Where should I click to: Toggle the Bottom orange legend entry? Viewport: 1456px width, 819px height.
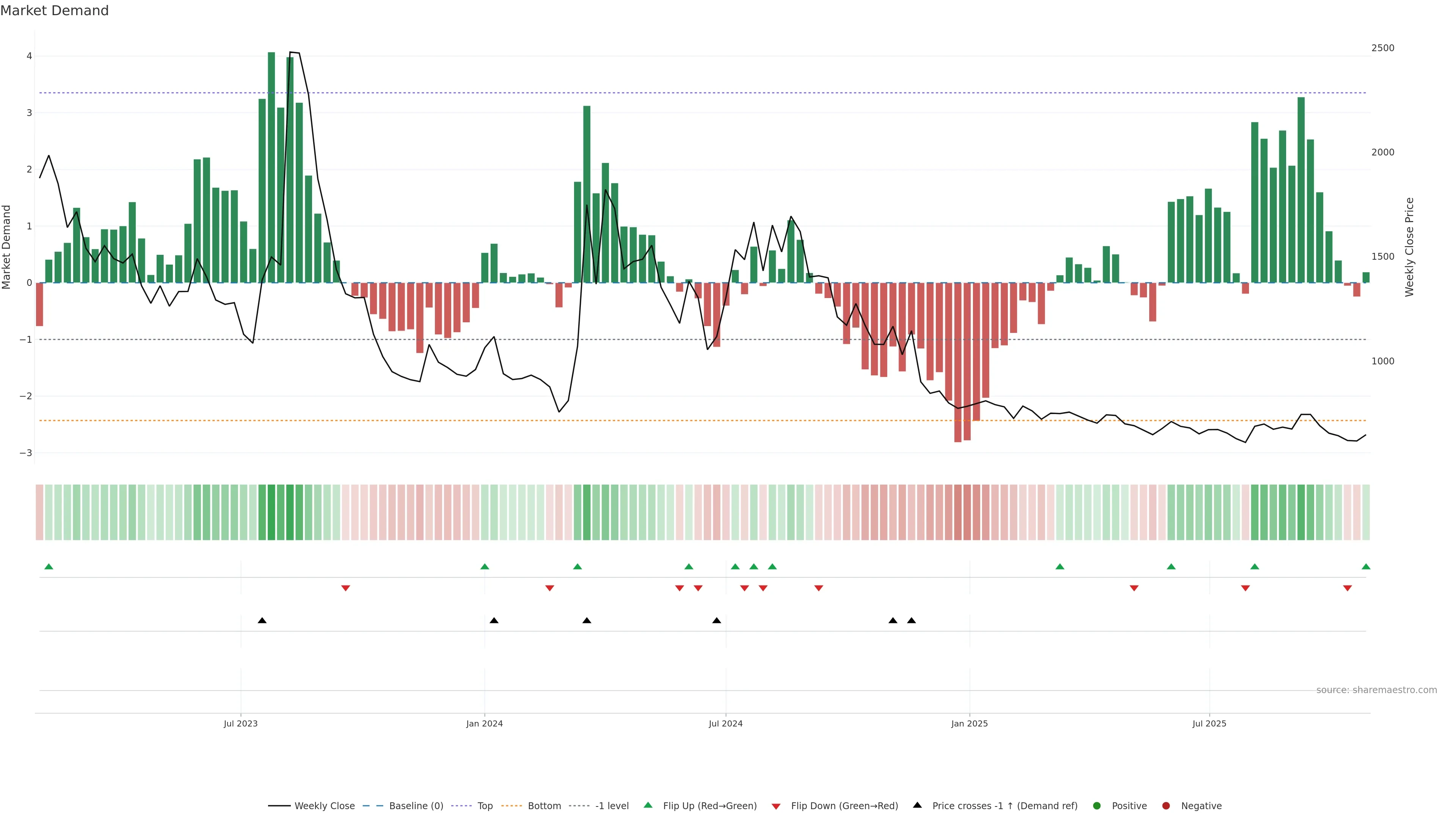[544, 805]
